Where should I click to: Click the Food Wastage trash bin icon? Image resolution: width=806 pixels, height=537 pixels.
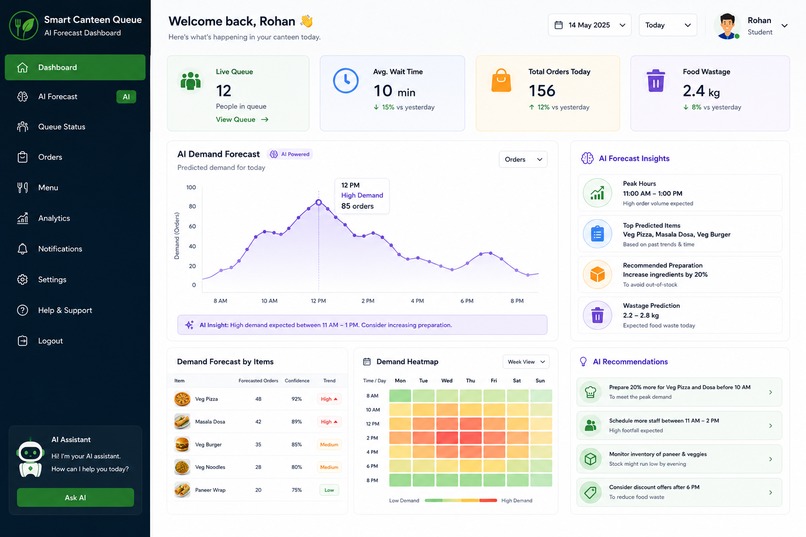[655, 81]
